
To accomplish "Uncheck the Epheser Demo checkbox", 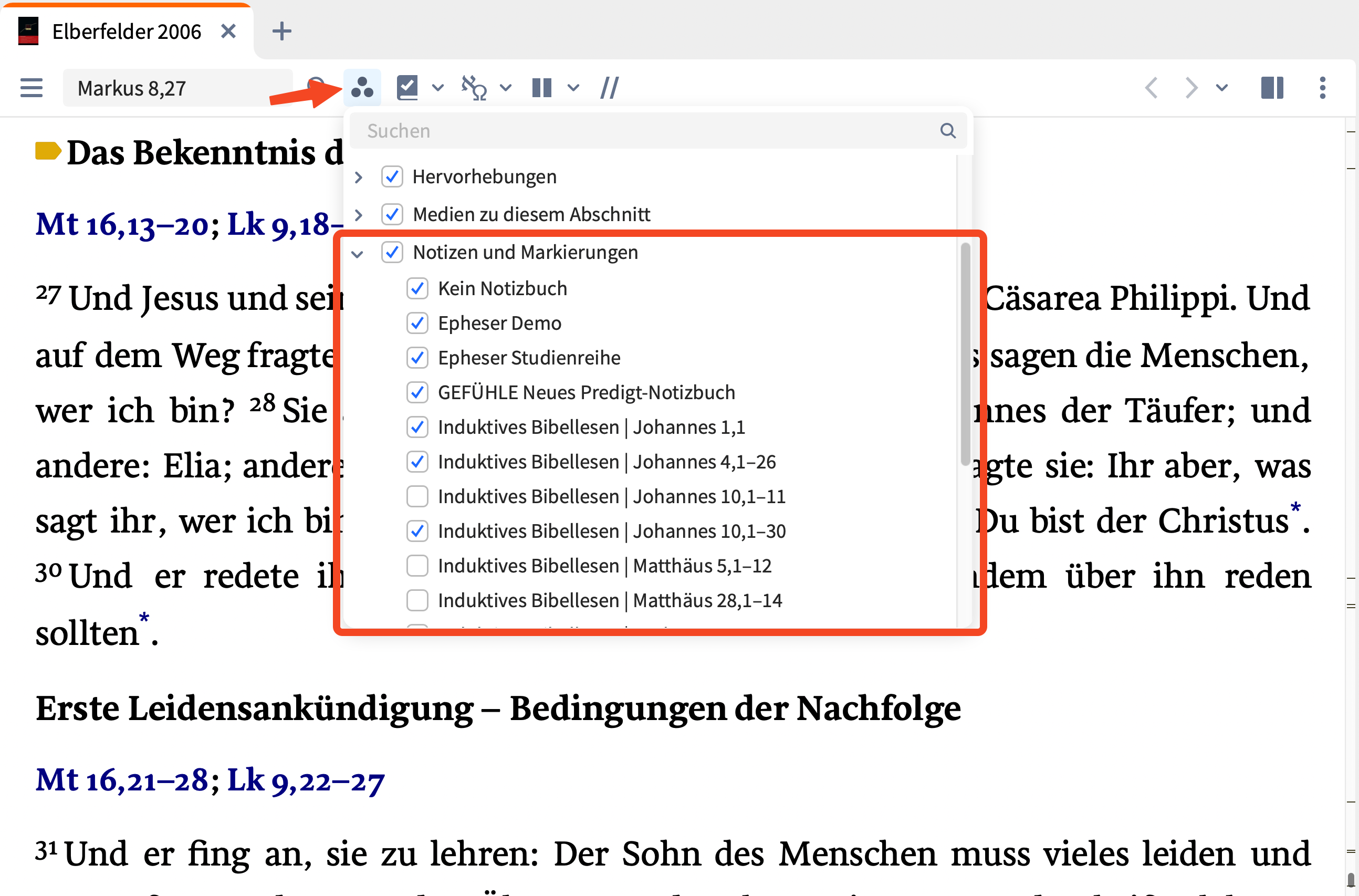I will pyautogui.click(x=417, y=324).
